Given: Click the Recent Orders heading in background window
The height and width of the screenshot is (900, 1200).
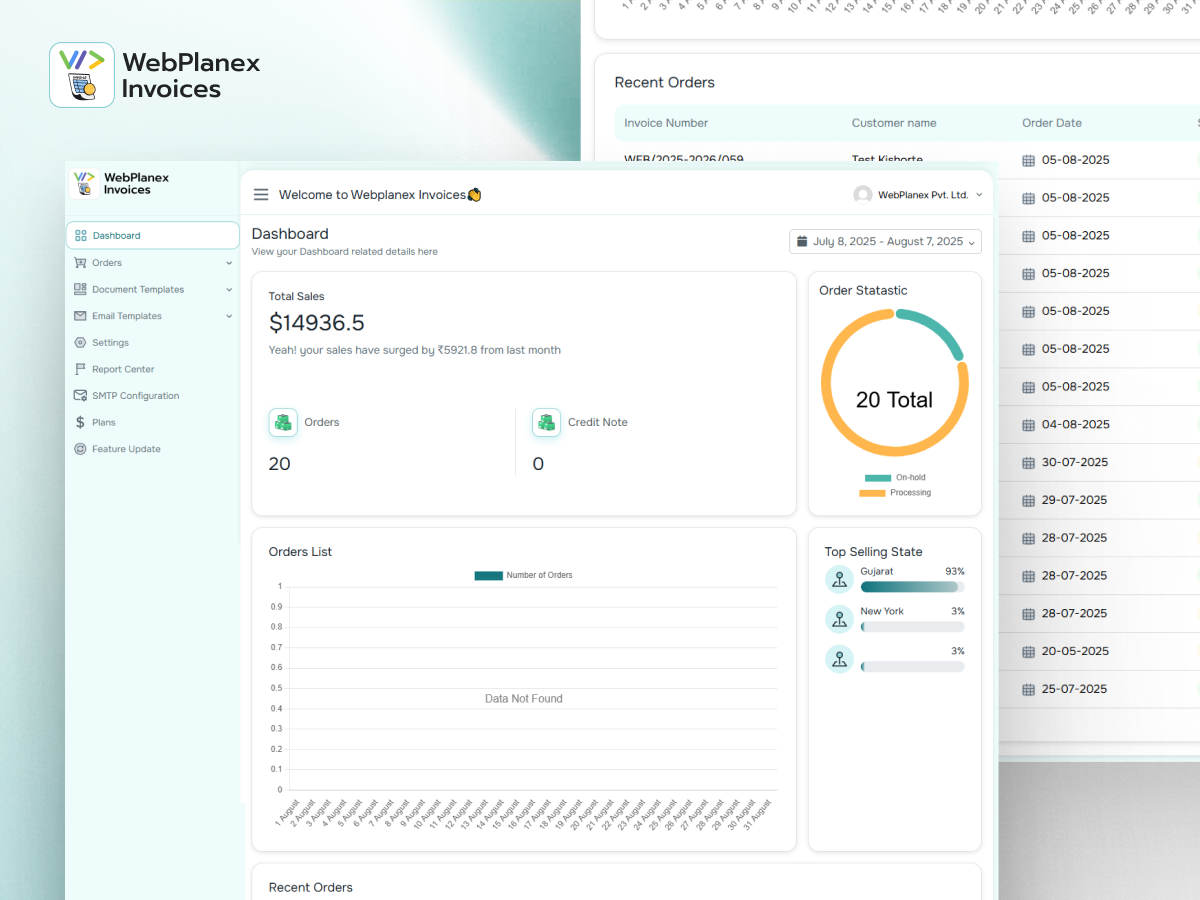Looking at the screenshot, I should point(665,82).
